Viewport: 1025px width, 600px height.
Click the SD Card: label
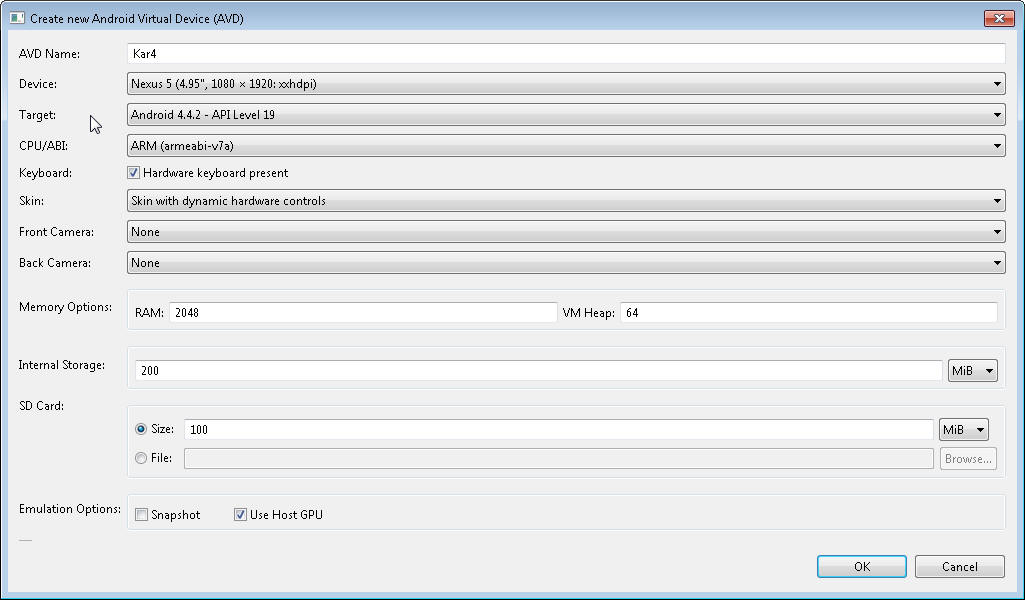tap(41, 405)
